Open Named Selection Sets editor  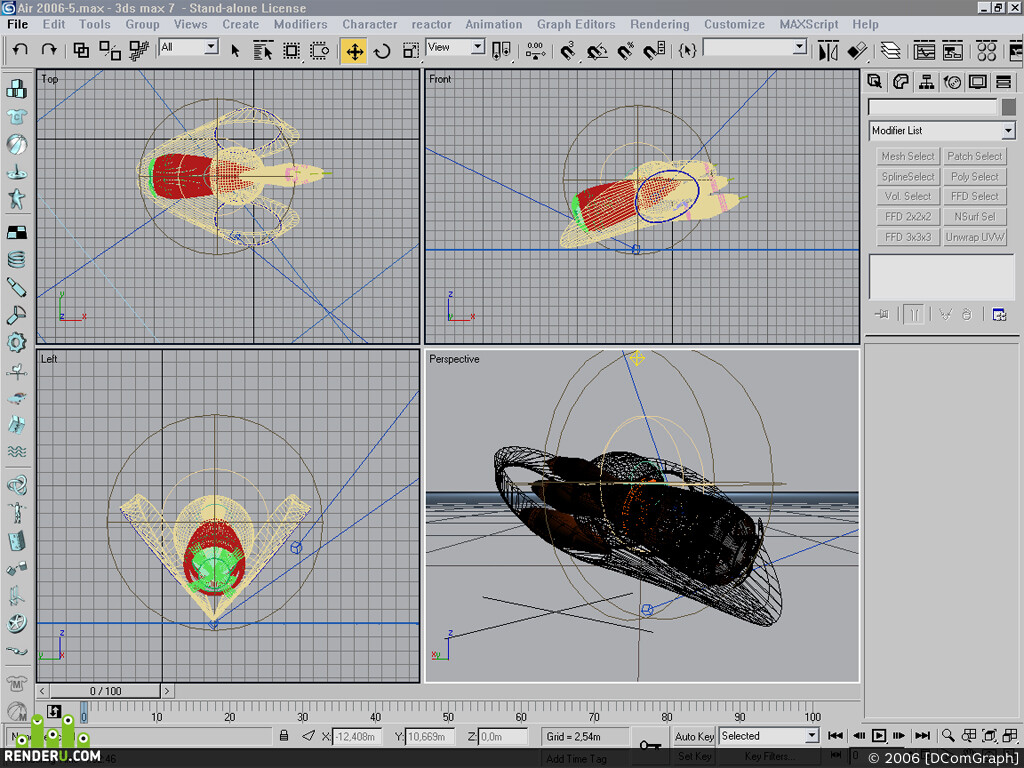click(687, 50)
